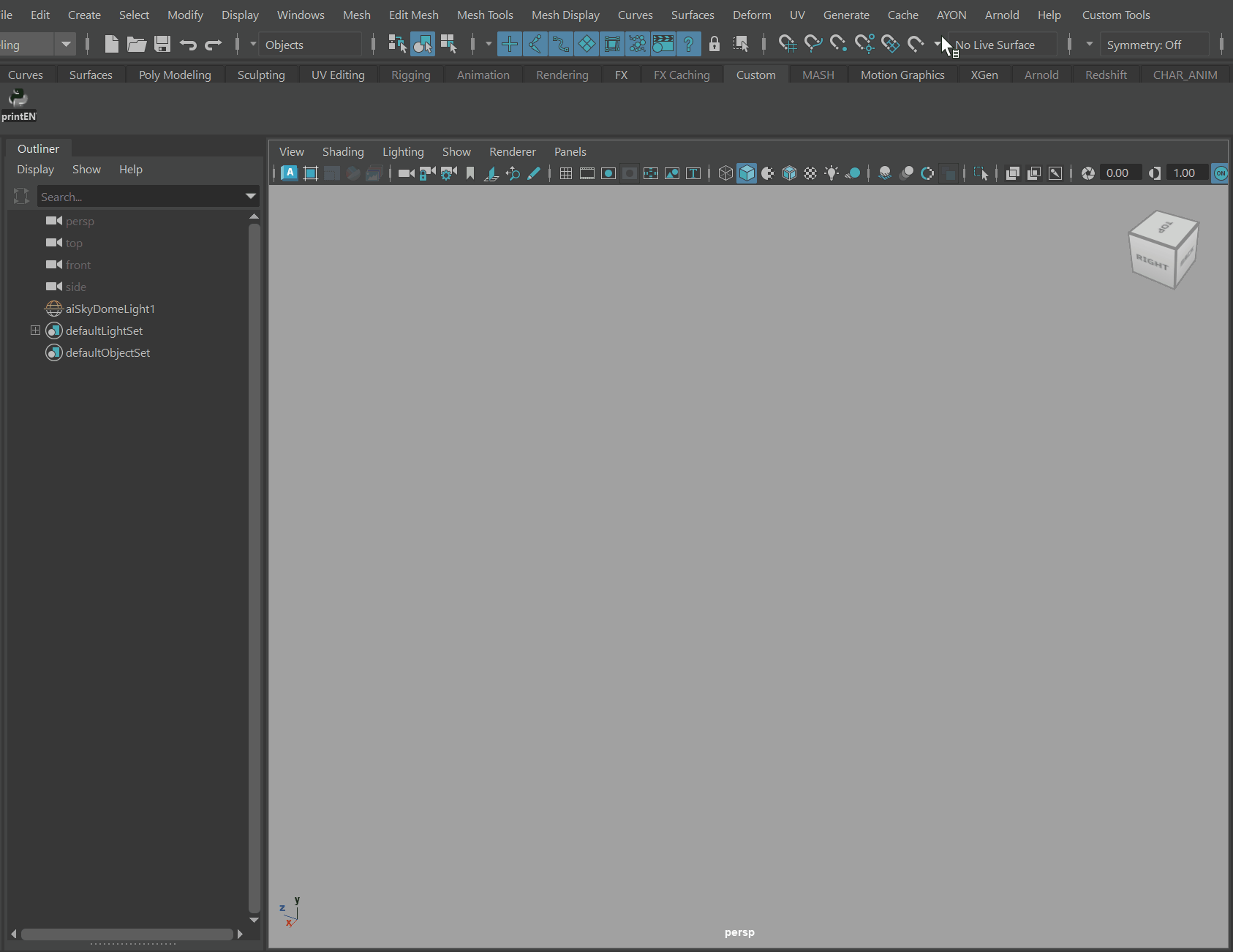Click the bookmarks icon in viewport toolbar

(x=470, y=173)
